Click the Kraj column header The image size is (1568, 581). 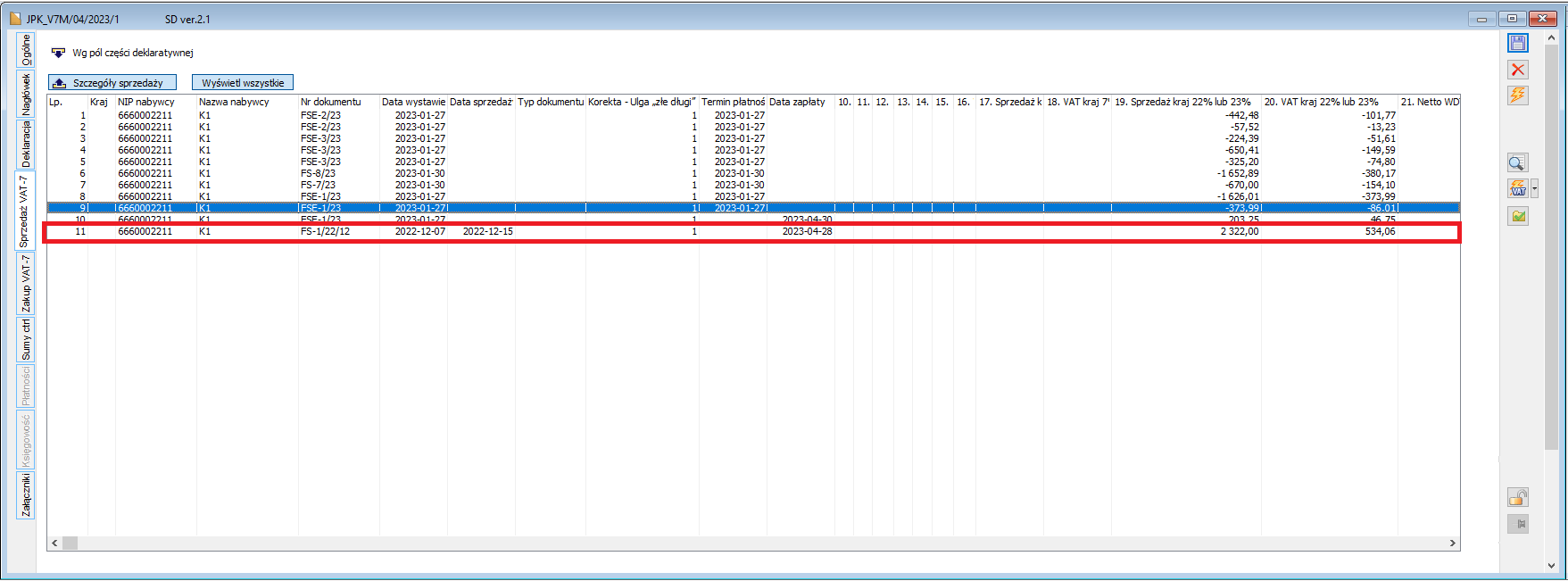point(101,102)
